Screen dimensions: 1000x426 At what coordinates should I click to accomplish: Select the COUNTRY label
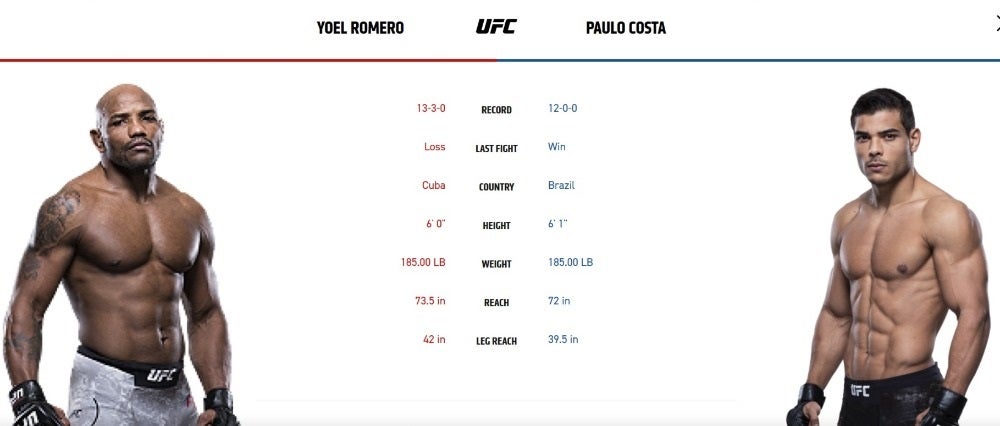496,187
